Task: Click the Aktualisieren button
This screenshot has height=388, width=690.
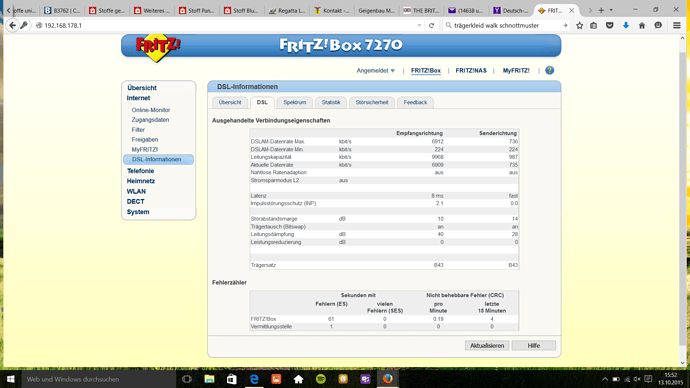Action: tap(487, 345)
